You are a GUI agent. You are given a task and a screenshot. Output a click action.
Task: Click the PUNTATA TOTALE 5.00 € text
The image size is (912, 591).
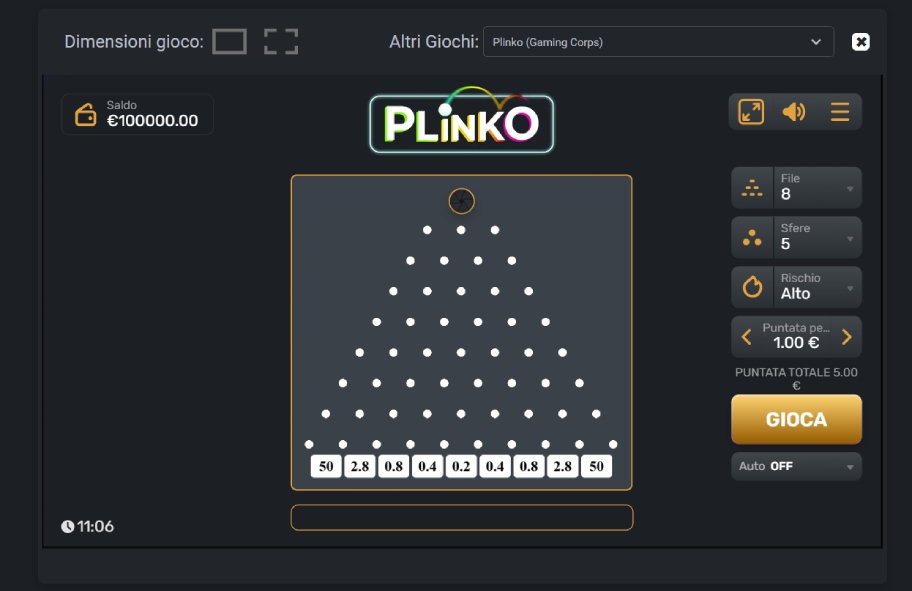pyautogui.click(x=796, y=379)
